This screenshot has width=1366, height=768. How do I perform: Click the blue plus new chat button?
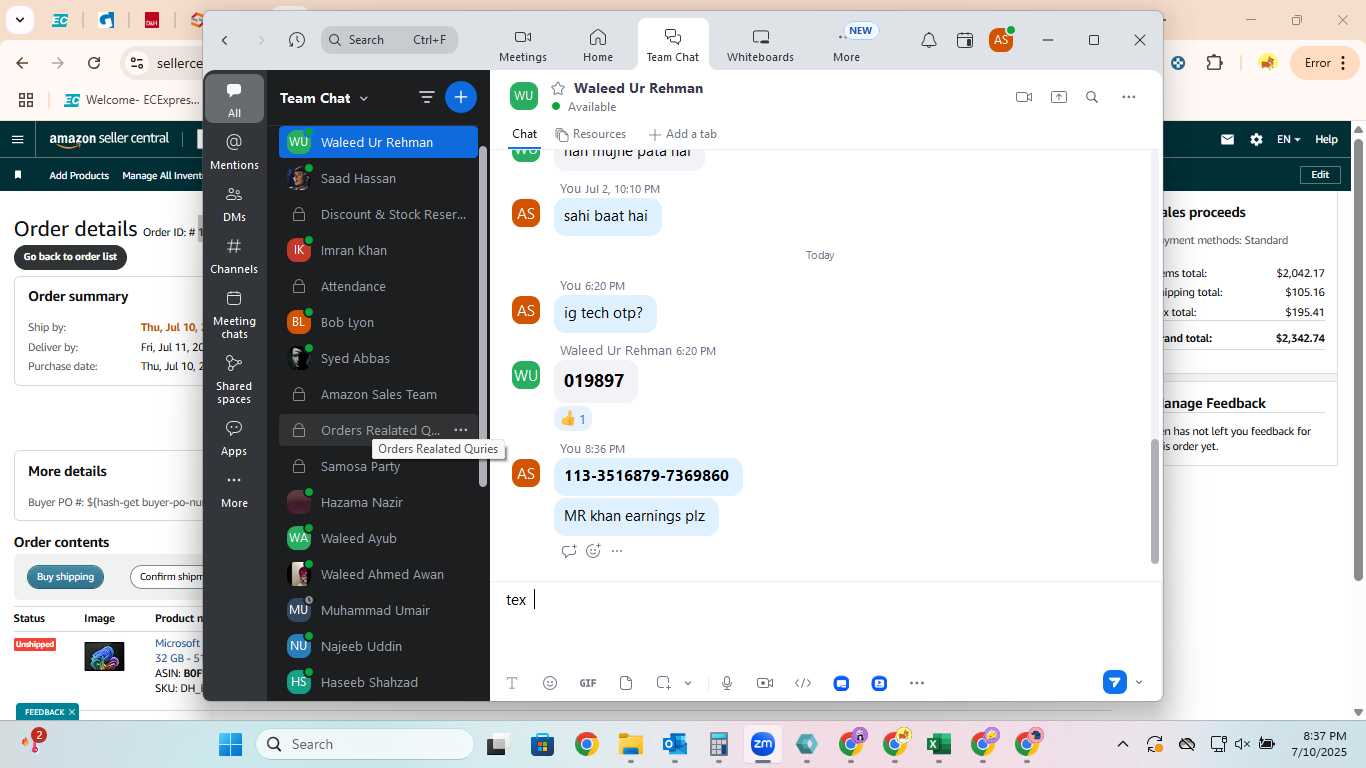(460, 97)
